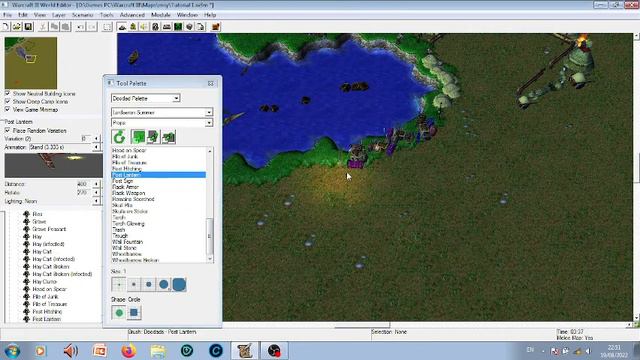This screenshot has width=640, height=360.
Task: Open Firefox from the taskbar
Action: coord(129,351)
